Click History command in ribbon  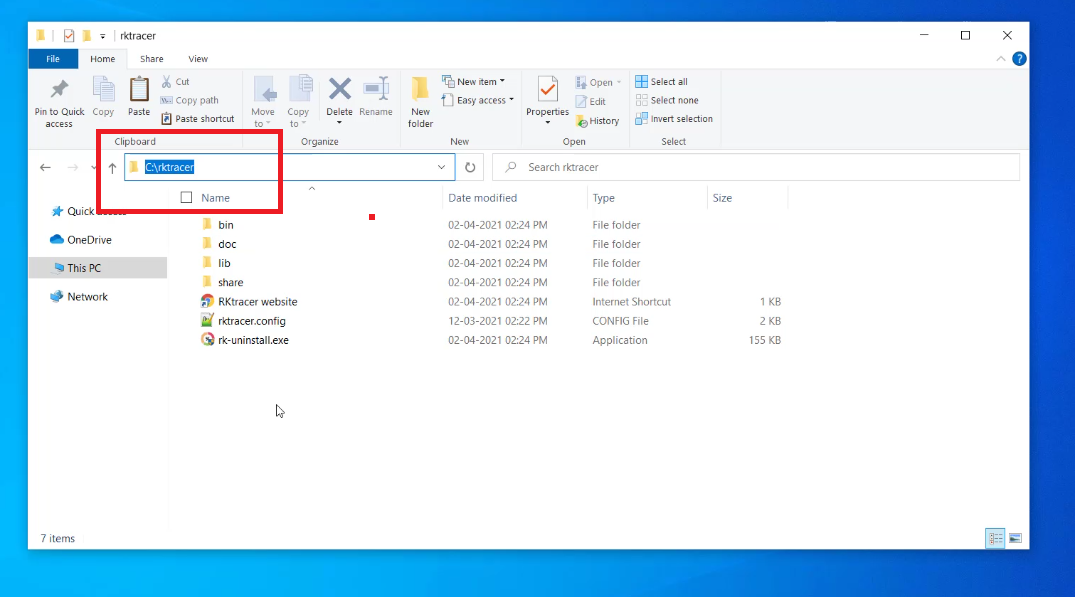pos(597,121)
